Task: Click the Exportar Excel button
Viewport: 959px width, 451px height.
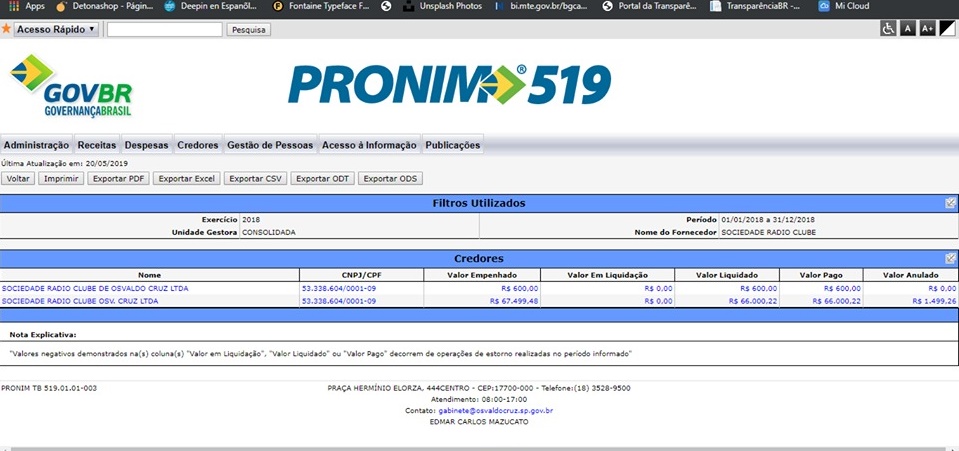Action: click(x=187, y=179)
